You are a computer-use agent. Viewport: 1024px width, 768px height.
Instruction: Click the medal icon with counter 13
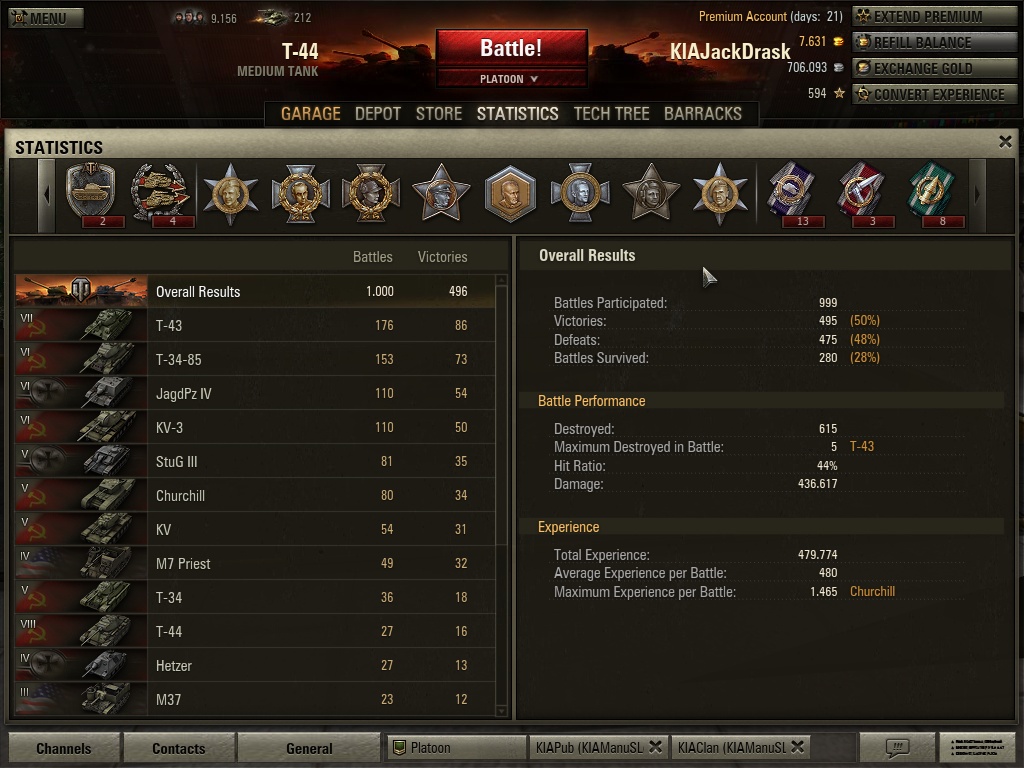coord(792,194)
